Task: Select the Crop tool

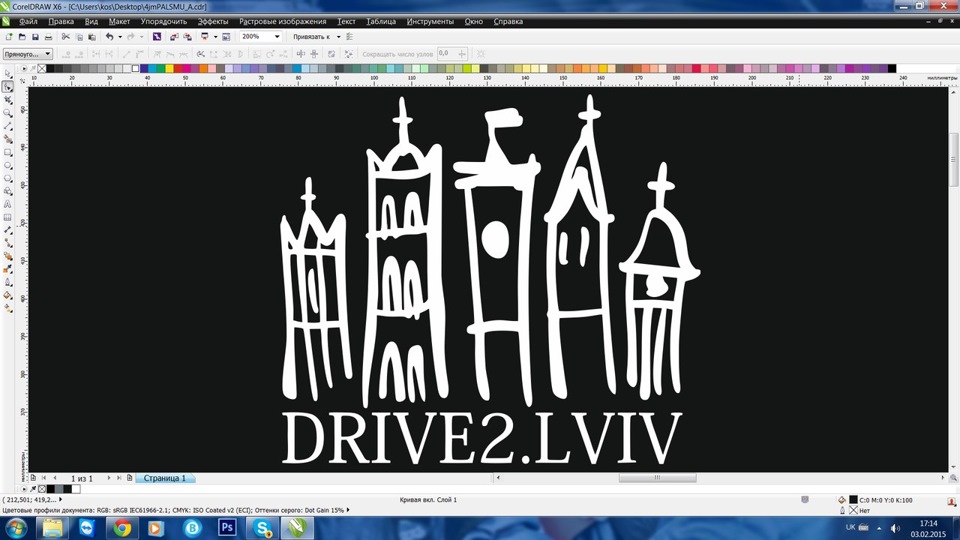Action: click(7, 100)
